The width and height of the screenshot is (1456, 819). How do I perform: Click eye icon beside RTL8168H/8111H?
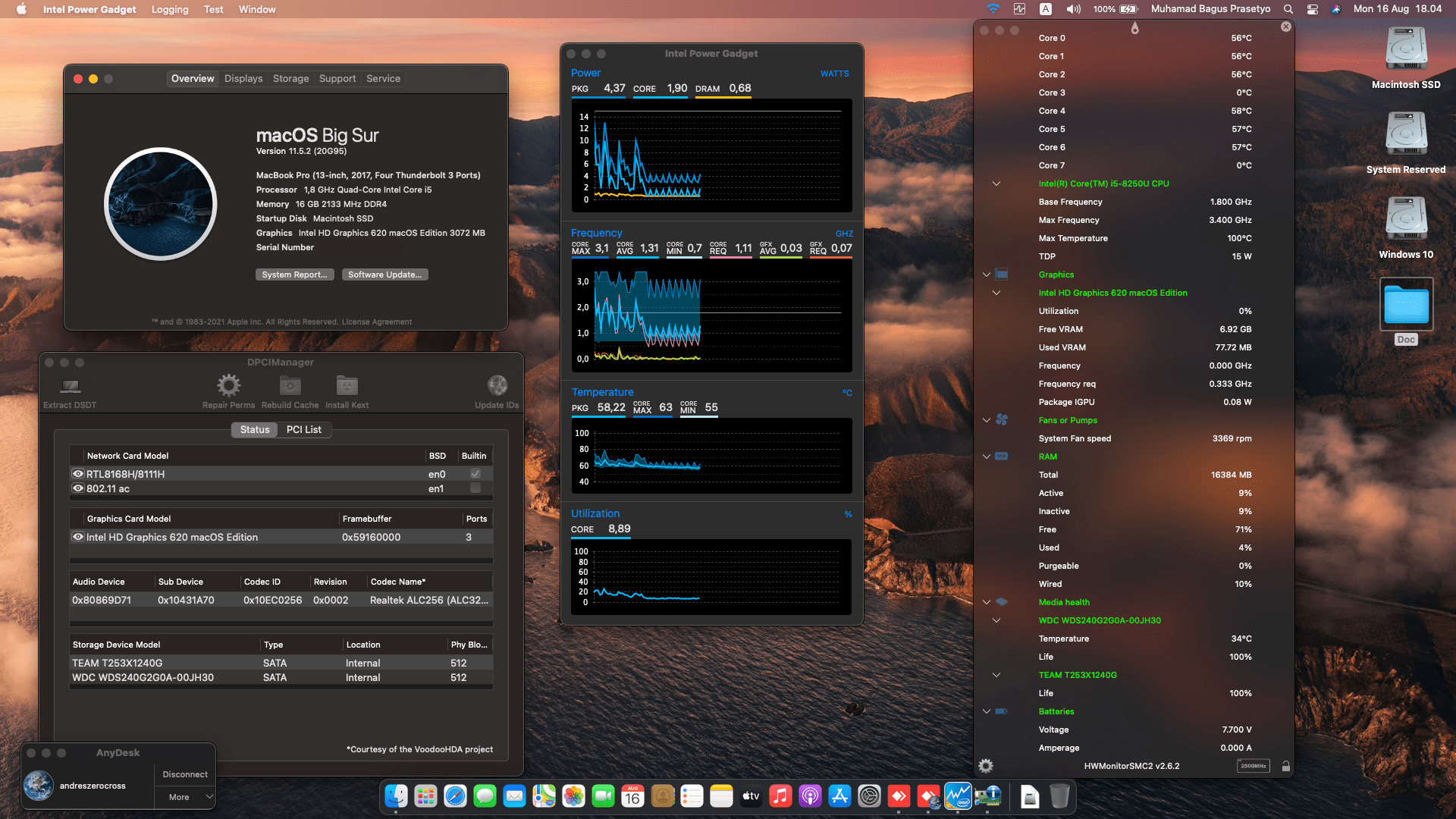point(77,474)
